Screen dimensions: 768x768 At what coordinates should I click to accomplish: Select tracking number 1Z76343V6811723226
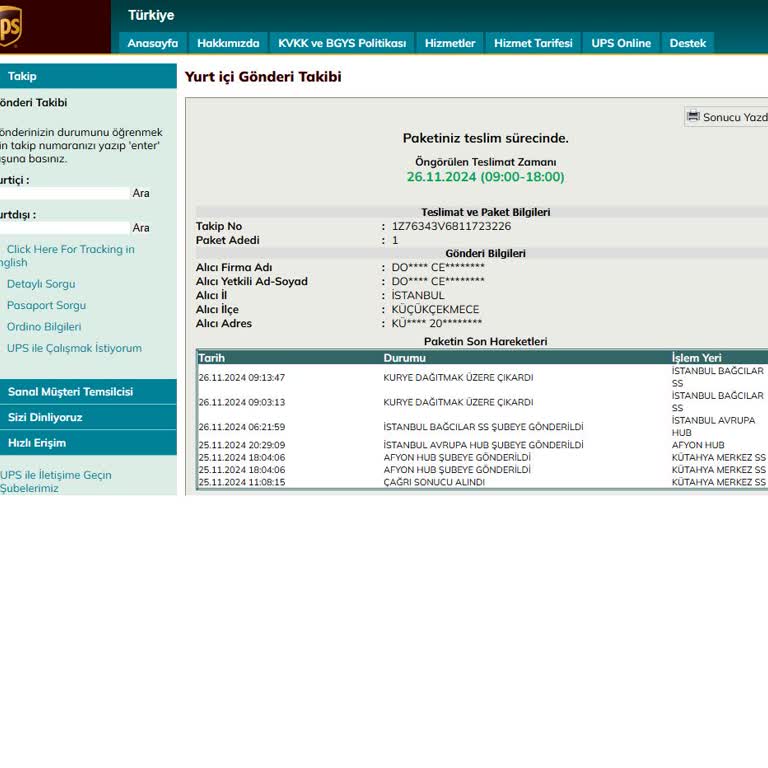click(x=451, y=226)
